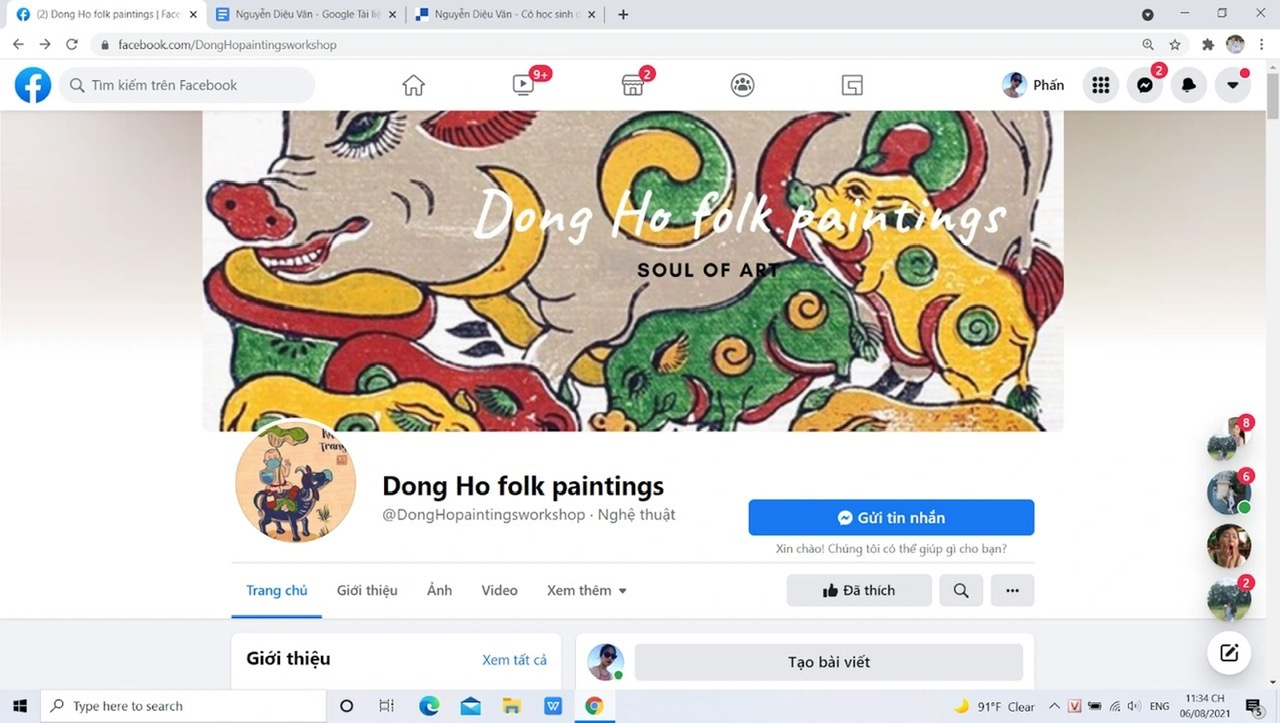Click the Tìm kiếm trên Facebook search field
1280x723 pixels.
[188, 85]
